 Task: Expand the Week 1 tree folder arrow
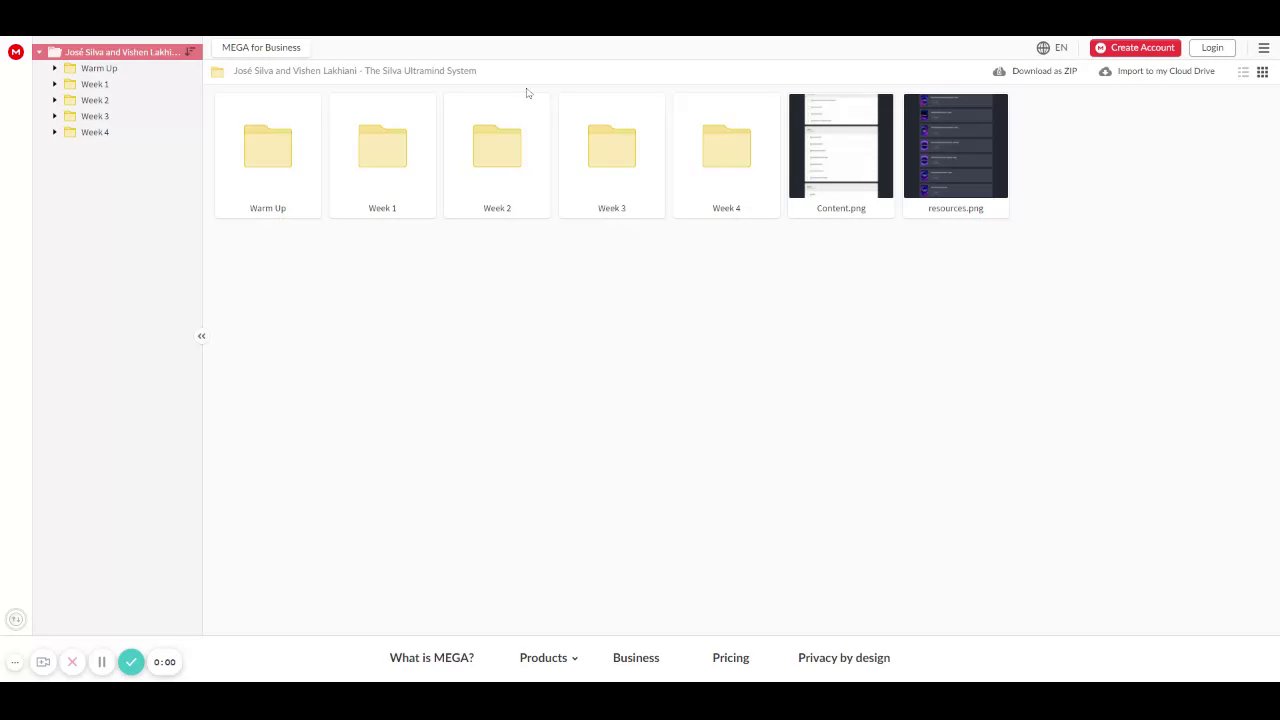click(55, 84)
